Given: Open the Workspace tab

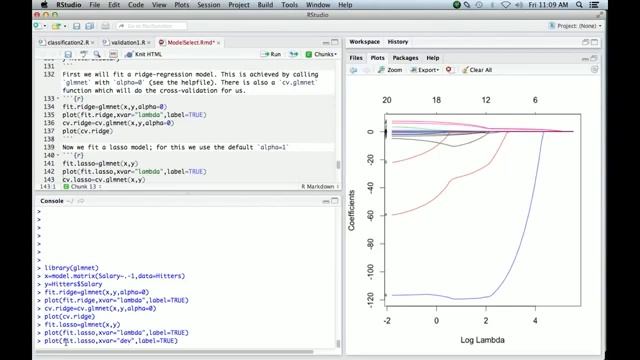Looking at the screenshot, I should (364, 42).
